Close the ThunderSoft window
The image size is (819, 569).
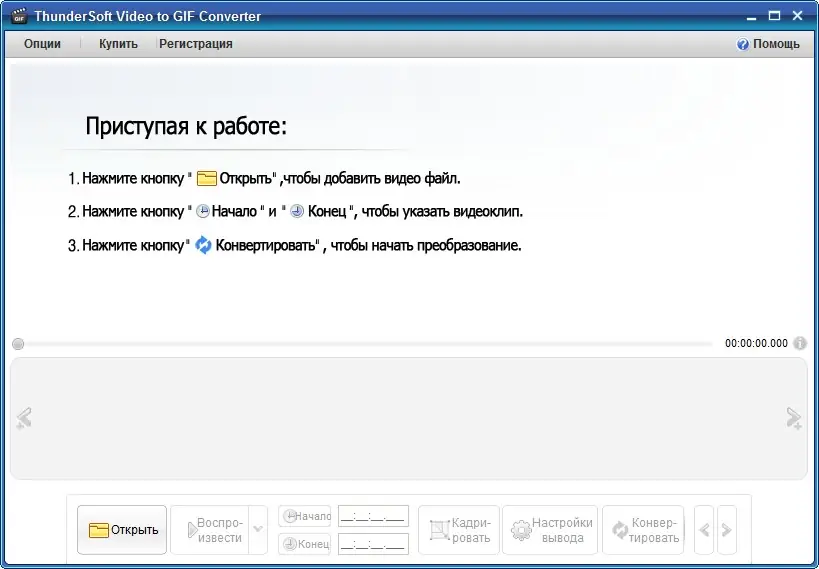tap(798, 16)
